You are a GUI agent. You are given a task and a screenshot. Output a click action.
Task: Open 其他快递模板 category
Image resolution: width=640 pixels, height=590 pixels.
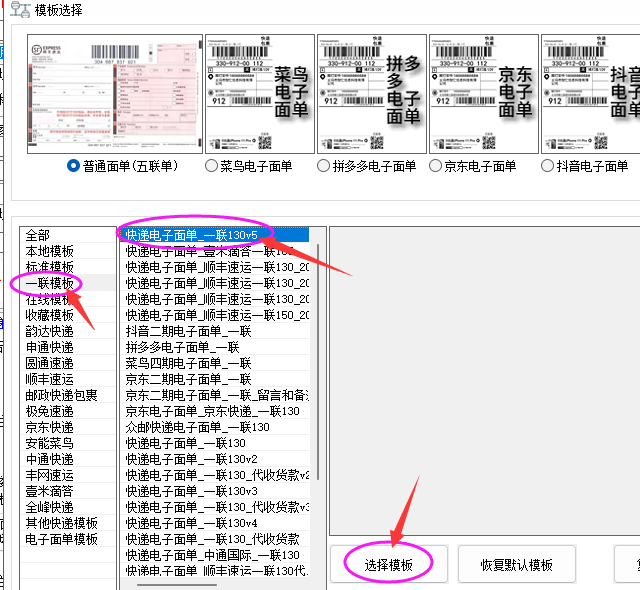pos(68,523)
